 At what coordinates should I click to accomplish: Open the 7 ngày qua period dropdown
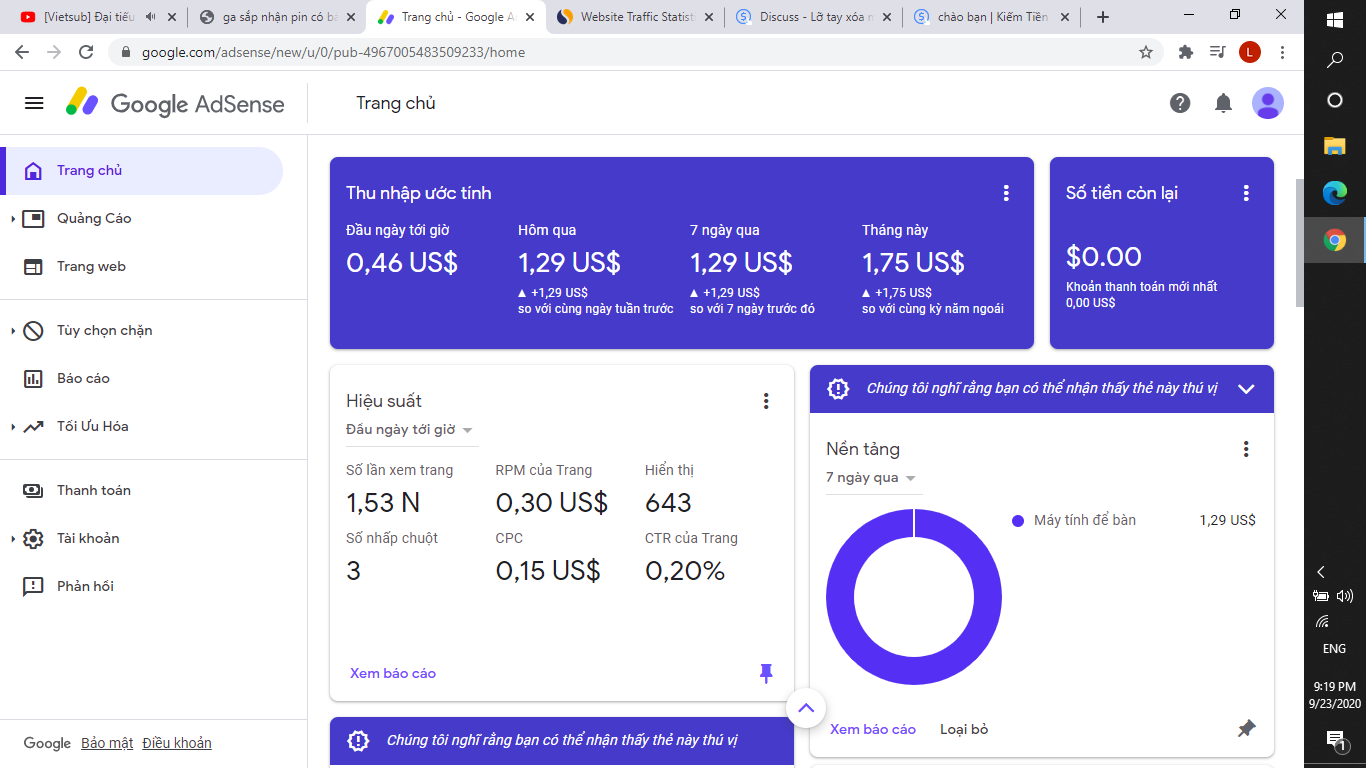[871, 478]
